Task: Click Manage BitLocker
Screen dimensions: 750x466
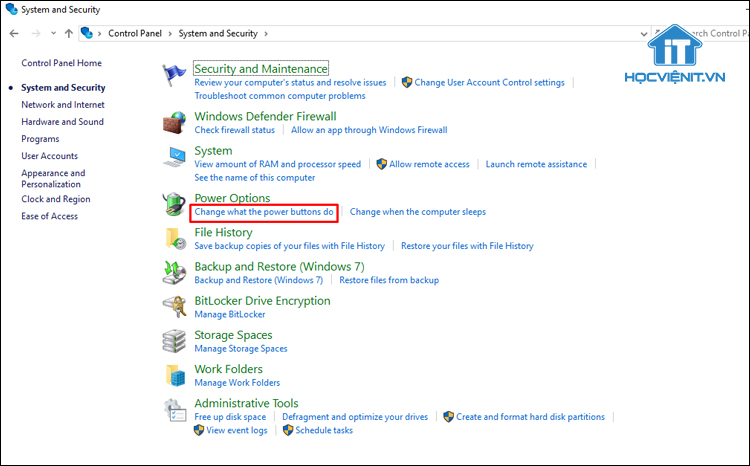Action: 230,315
